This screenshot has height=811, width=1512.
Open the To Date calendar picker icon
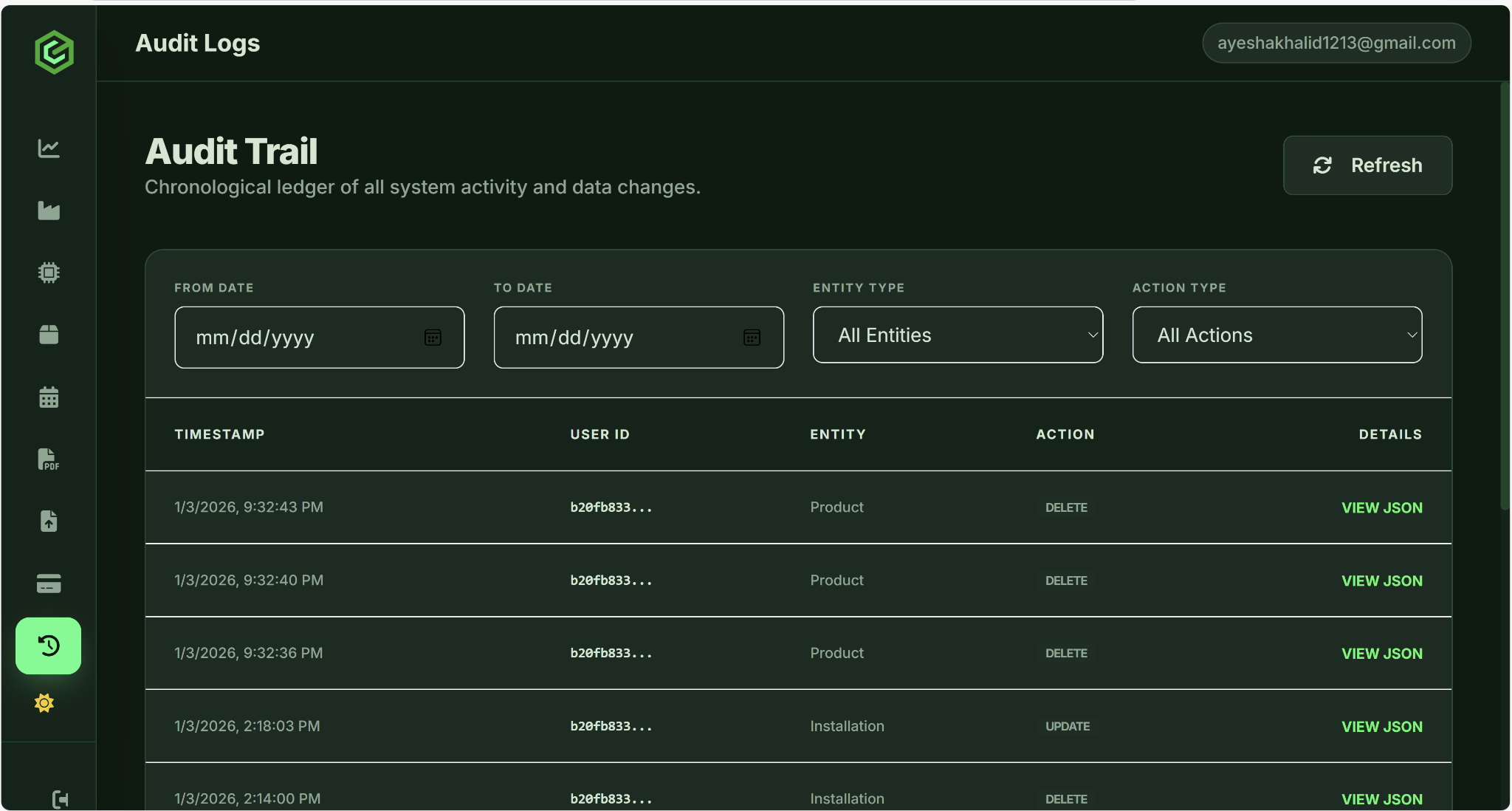tap(752, 338)
